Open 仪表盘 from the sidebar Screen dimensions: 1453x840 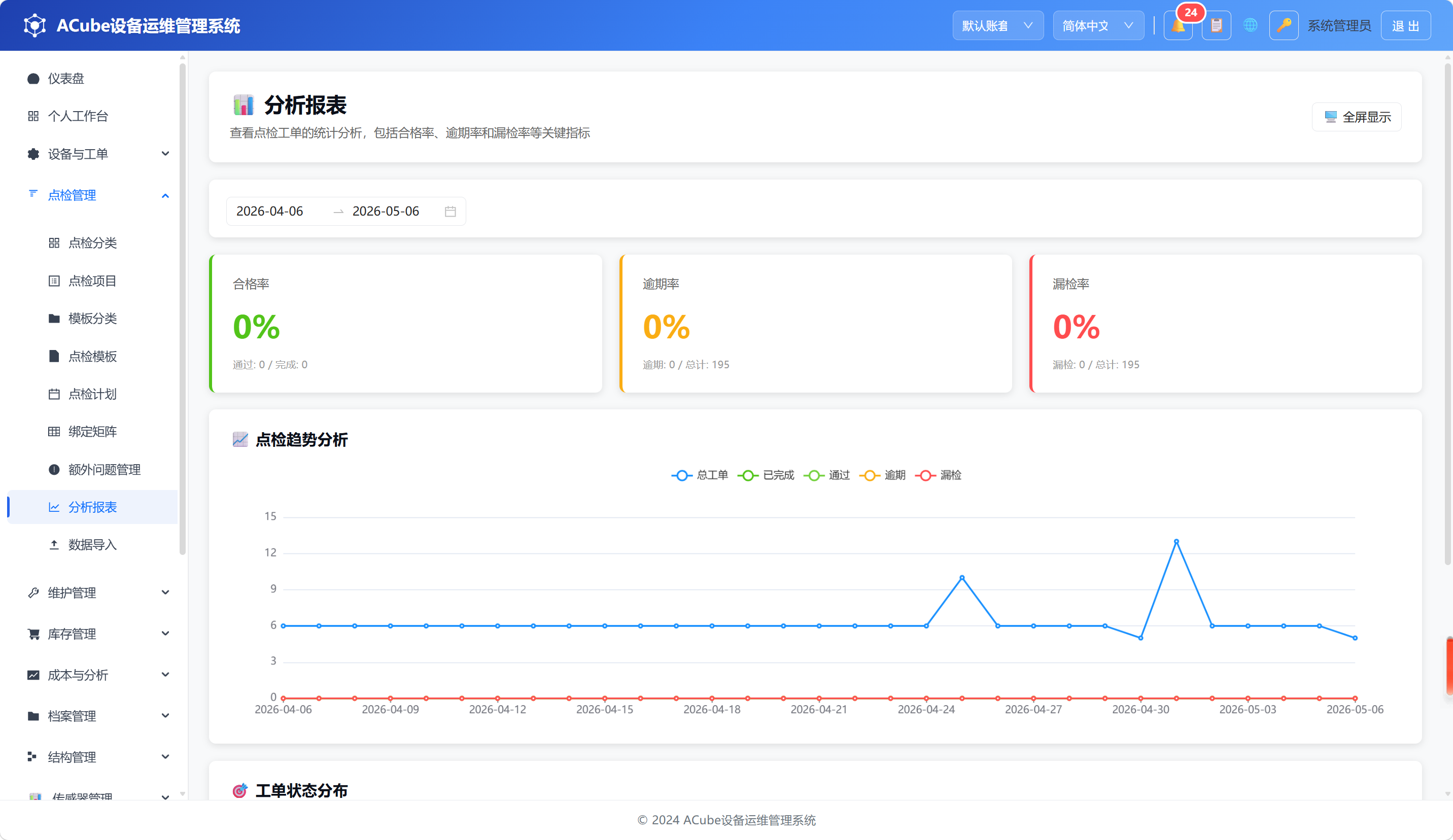click(x=92, y=79)
